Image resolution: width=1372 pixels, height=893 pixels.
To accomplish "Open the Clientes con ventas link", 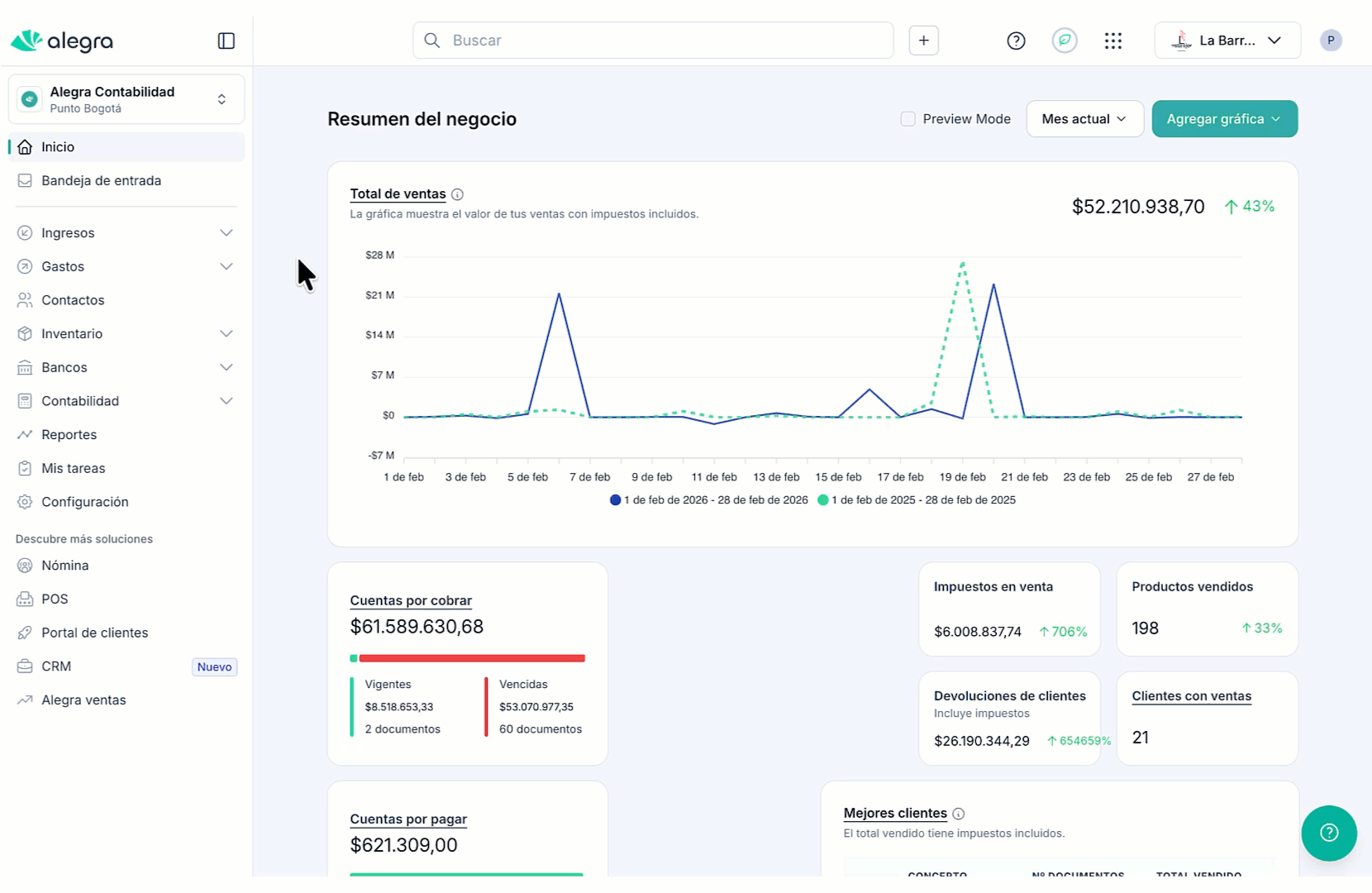I will pyautogui.click(x=1191, y=696).
